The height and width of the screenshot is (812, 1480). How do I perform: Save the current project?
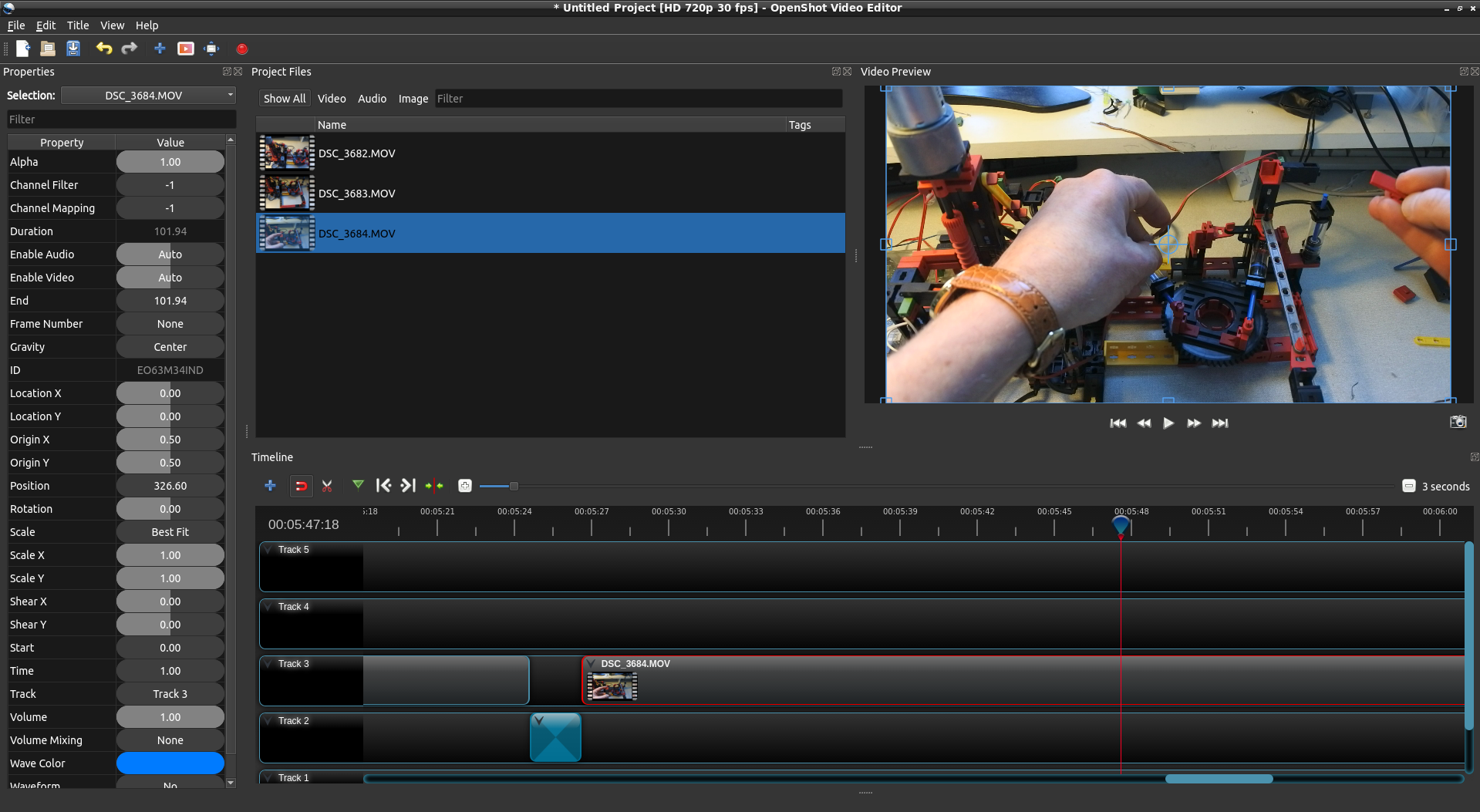[72, 48]
